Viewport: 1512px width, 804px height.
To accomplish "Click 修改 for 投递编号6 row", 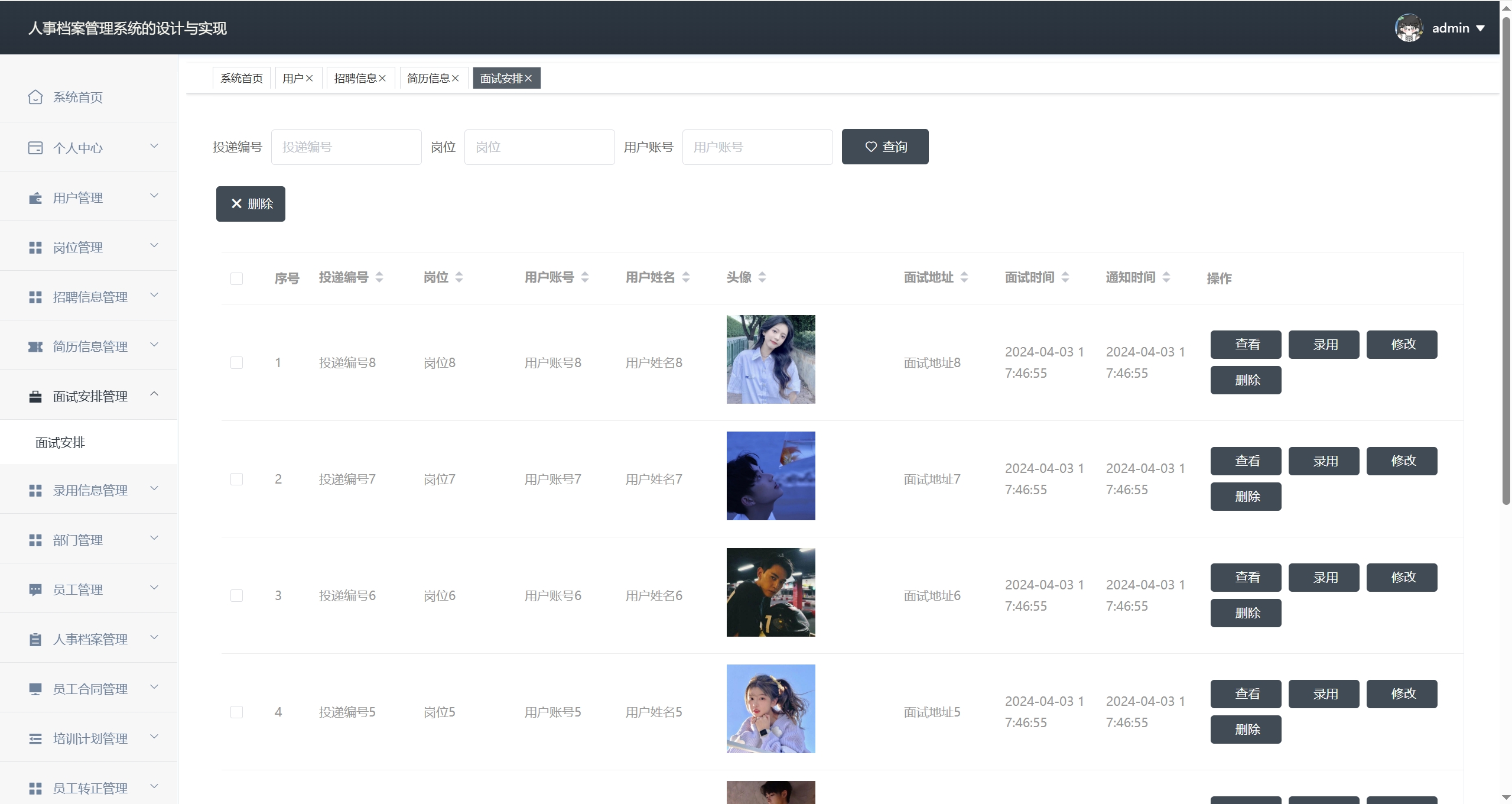I will (1402, 578).
